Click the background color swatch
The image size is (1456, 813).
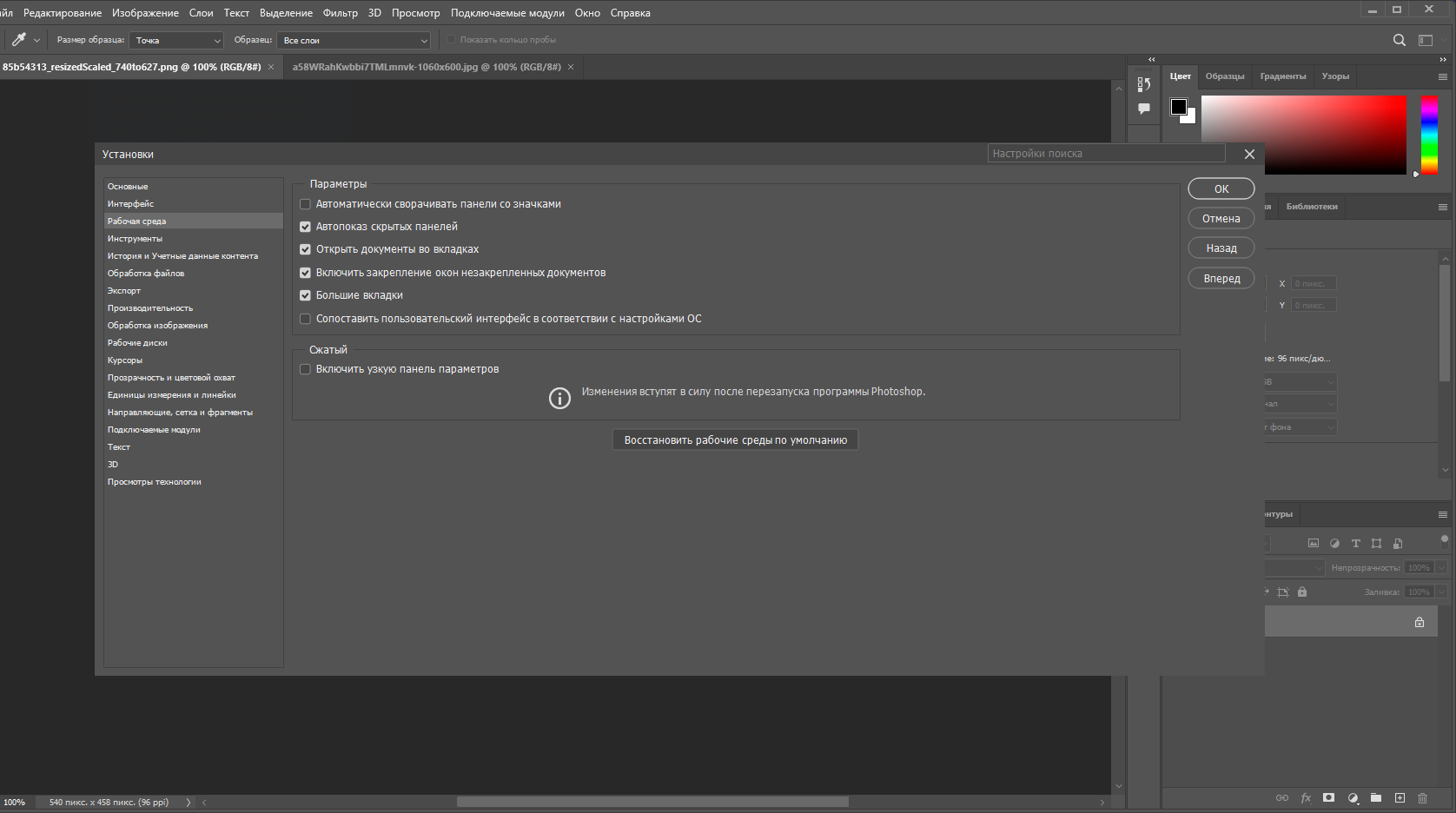pos(1191,119)
